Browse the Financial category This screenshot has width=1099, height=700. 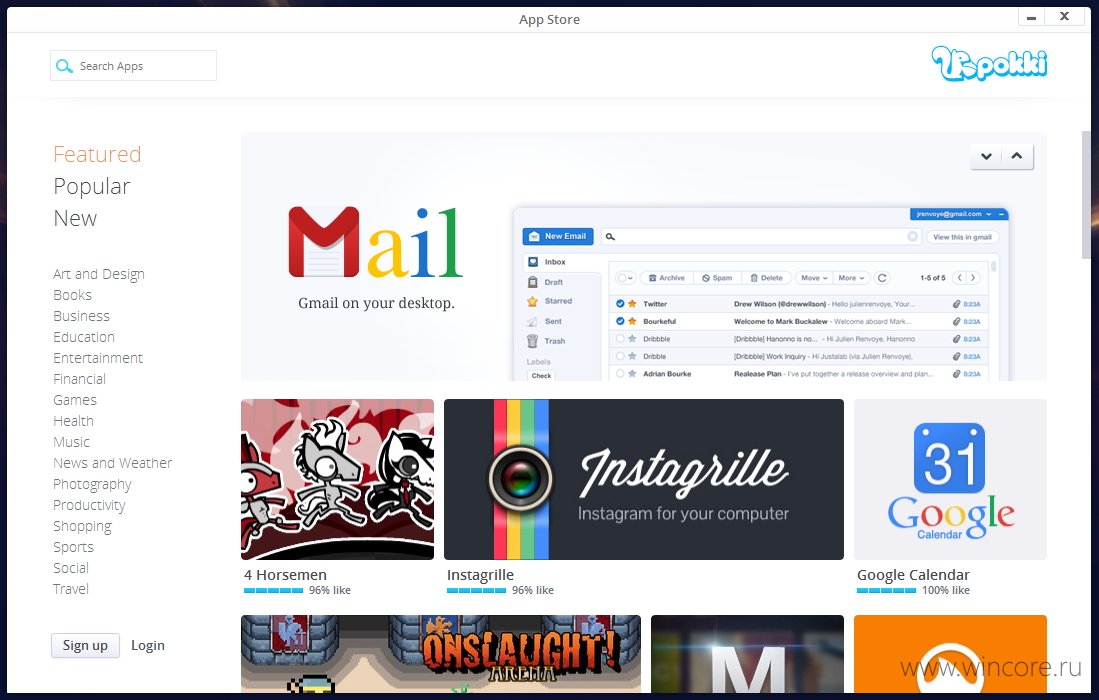[79, 379]
